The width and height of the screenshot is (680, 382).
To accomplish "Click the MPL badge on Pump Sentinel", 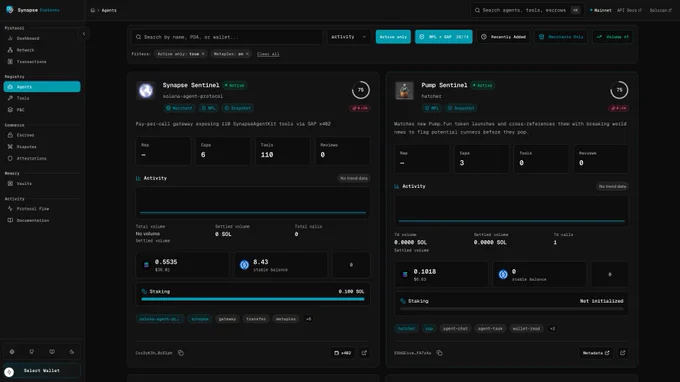I will pyautogui.click(x=432, y=108).
